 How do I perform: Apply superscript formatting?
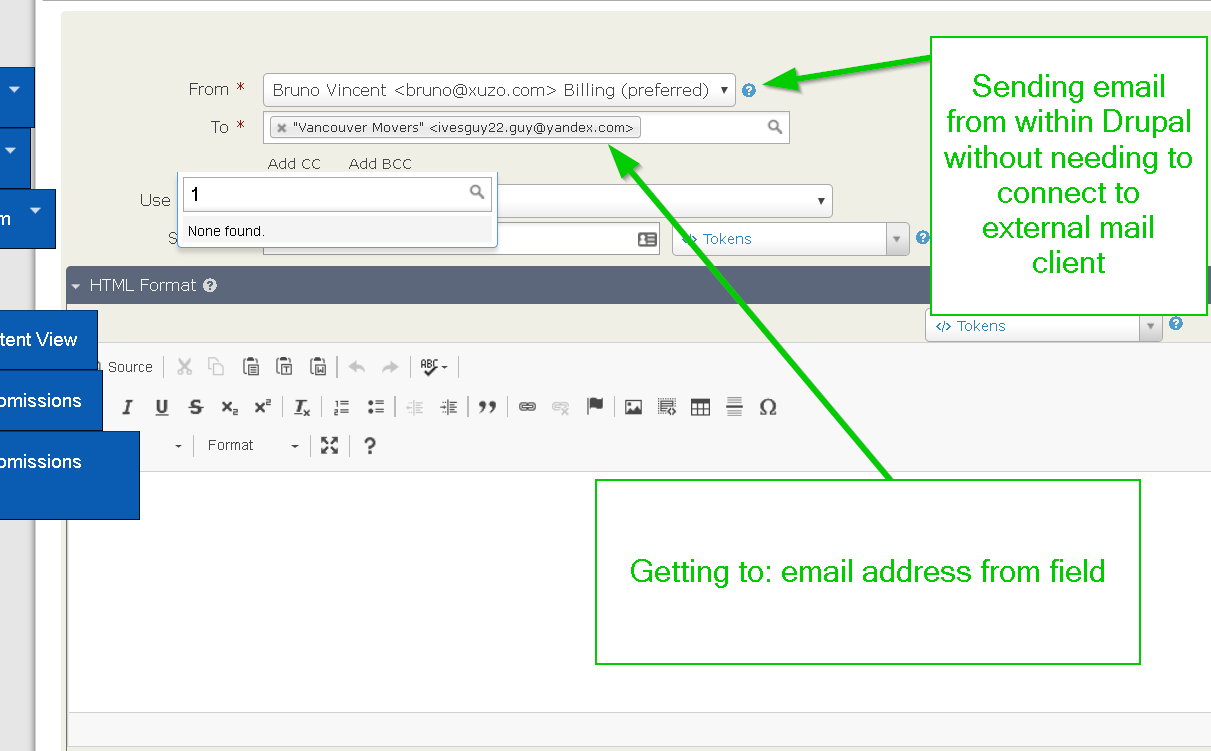pos(262,407)
